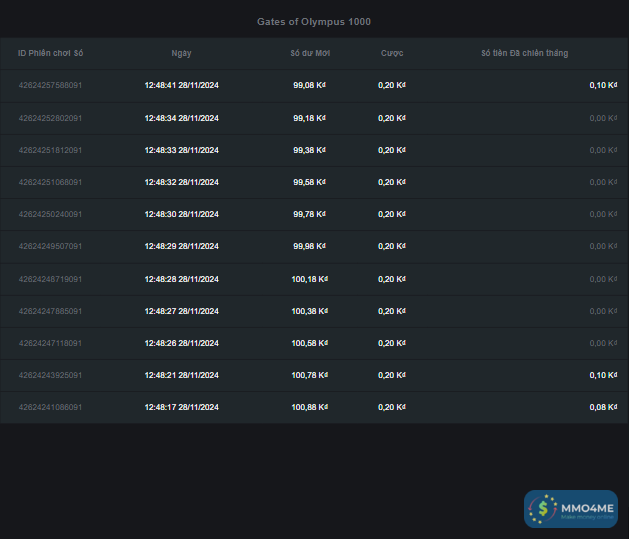Open the session ID in the 12:48:17 row
Image resolution: width=629 pixels, height=539 pixels.
50,407
